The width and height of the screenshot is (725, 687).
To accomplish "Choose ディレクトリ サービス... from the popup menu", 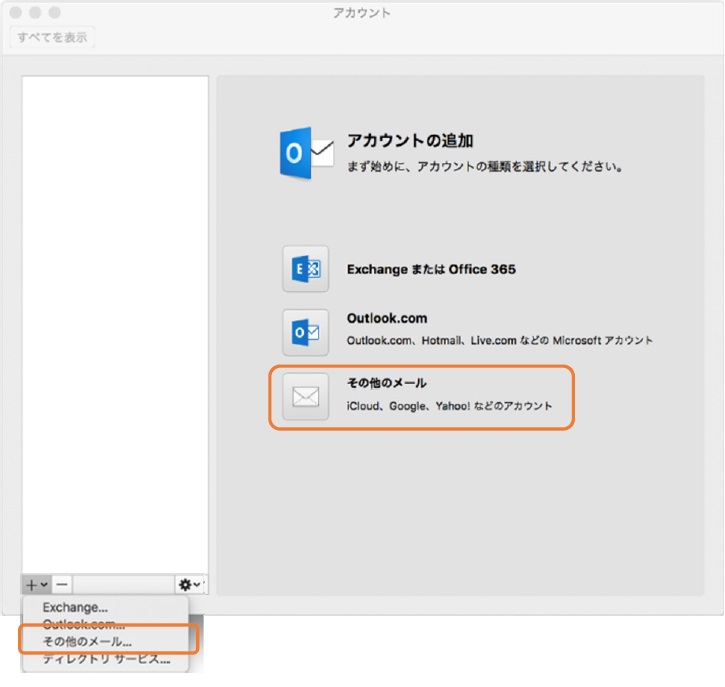I will pos(106,659).
